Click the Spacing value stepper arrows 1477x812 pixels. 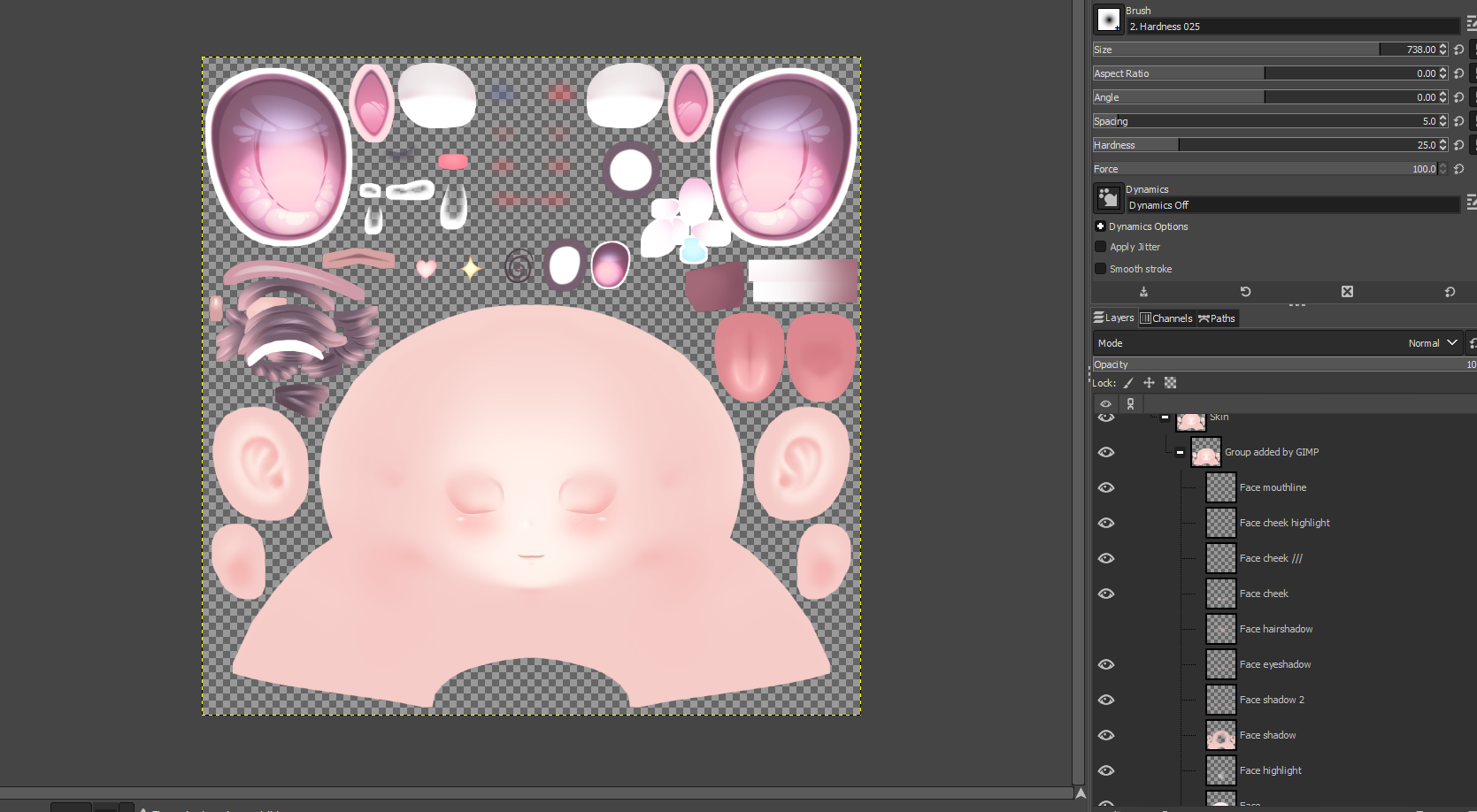click(1443, 121)
